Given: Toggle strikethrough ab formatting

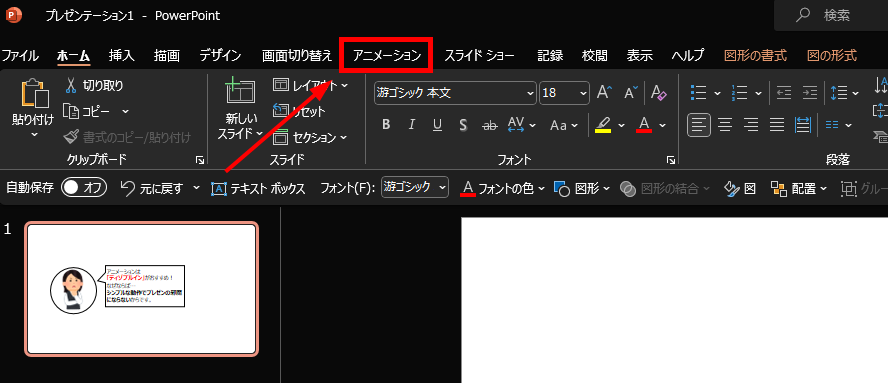Looking at the screenshot, I should click(489, 125).
